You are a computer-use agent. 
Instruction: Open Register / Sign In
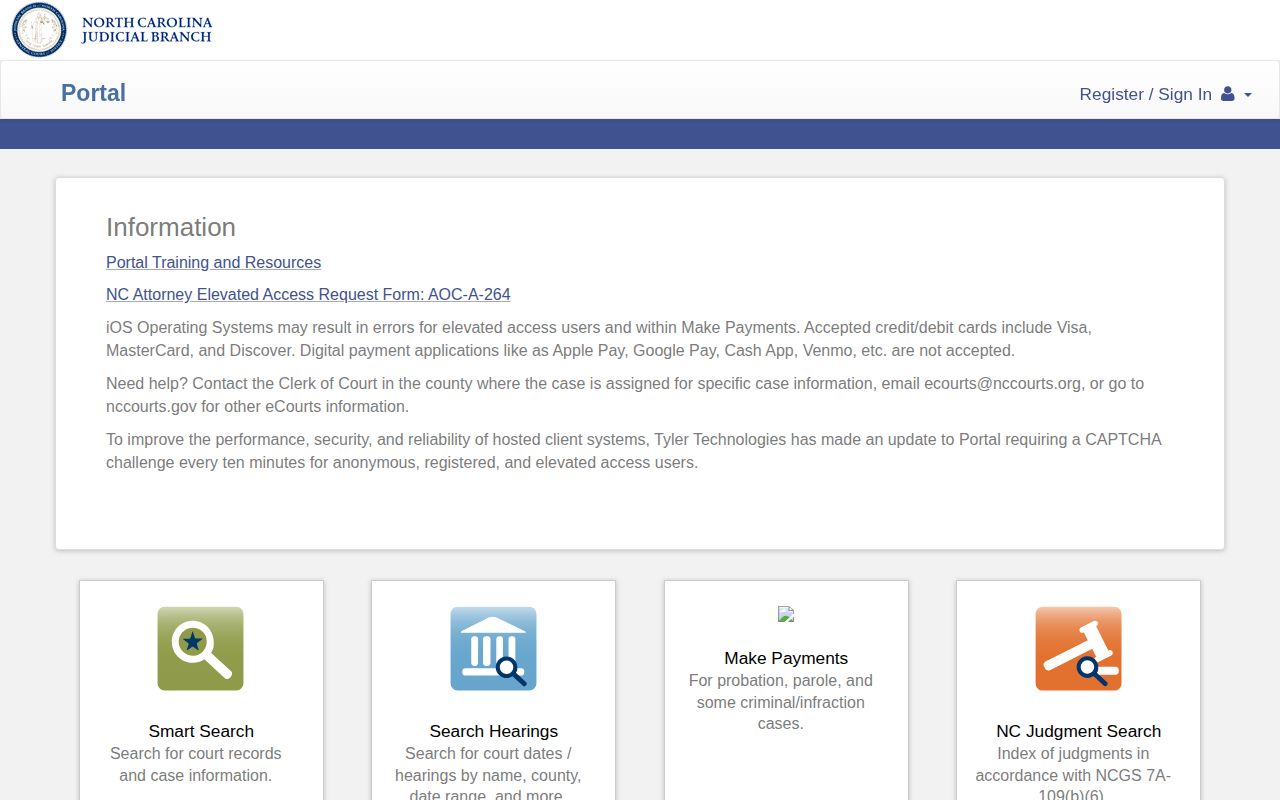pos(1145,94)
